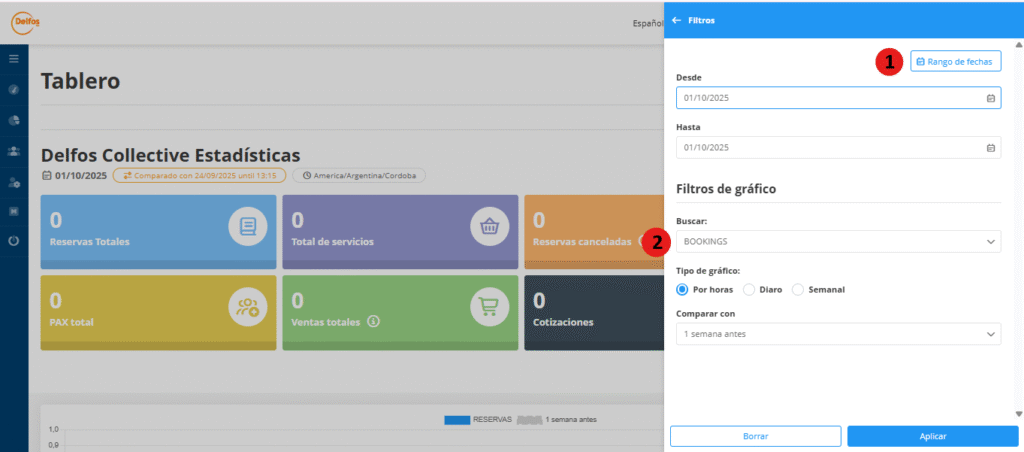The width and height of the screenshot is (1024, 452).
Task: Select the Semanal chart type option
Action: [798, 289]
